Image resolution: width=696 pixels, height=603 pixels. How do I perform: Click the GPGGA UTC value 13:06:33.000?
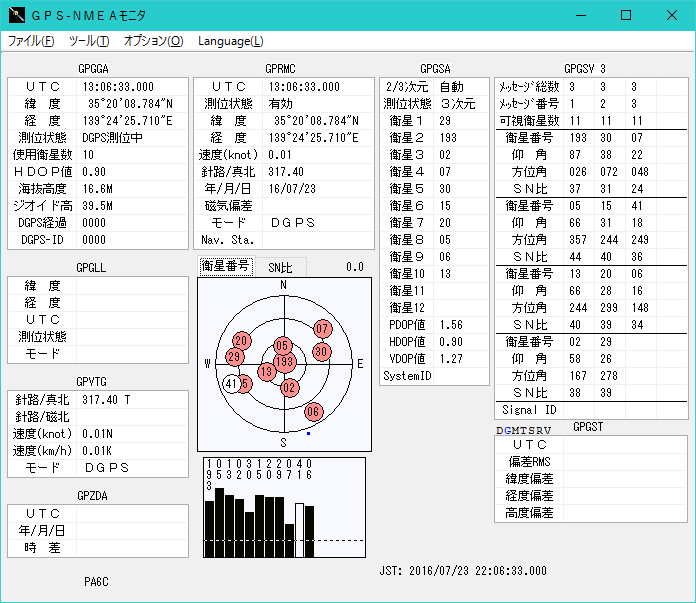click(x=118, y=87)
